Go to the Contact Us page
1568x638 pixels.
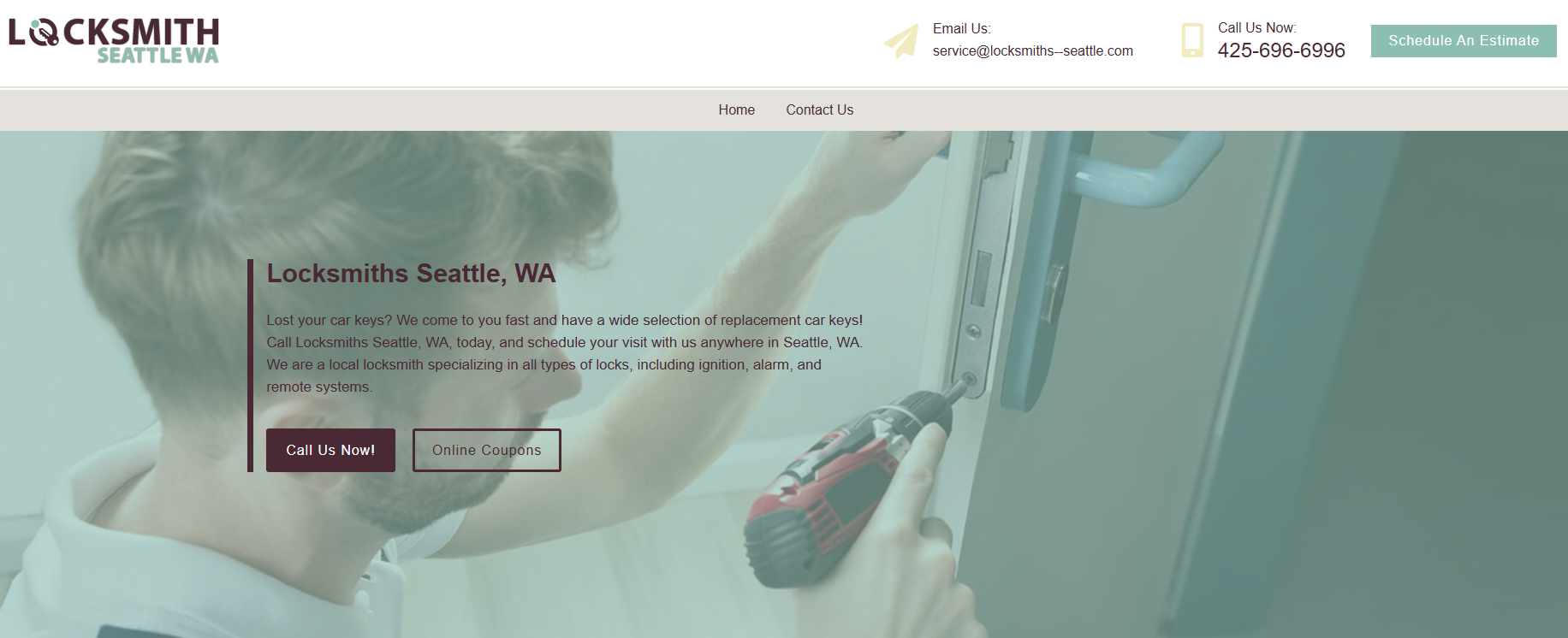819,109
